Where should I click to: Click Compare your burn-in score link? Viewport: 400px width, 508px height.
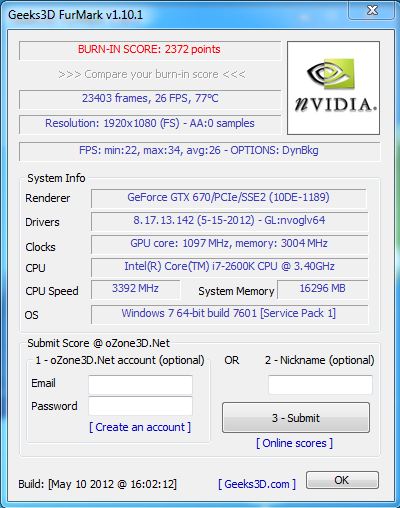click(152, 74)
